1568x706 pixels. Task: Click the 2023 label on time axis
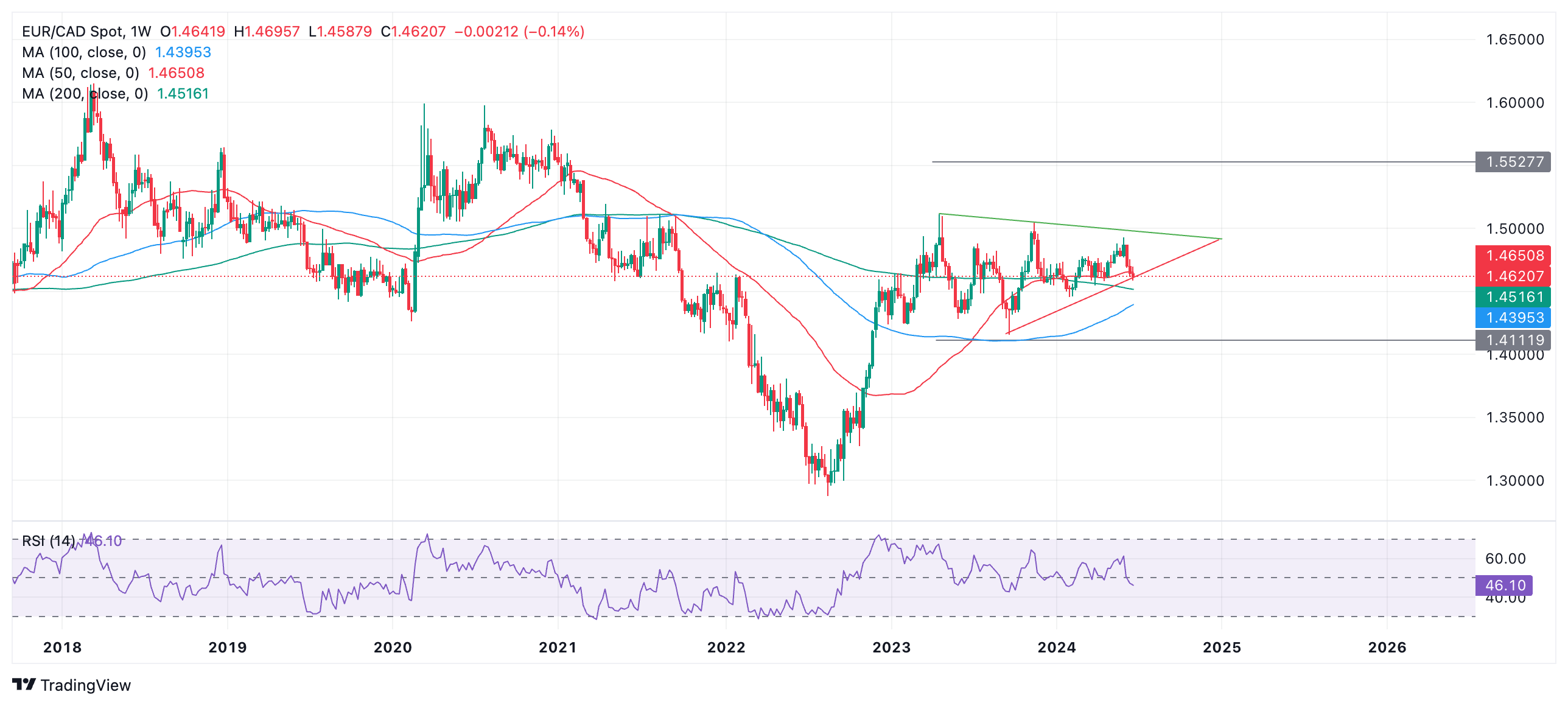coord(891,648)
